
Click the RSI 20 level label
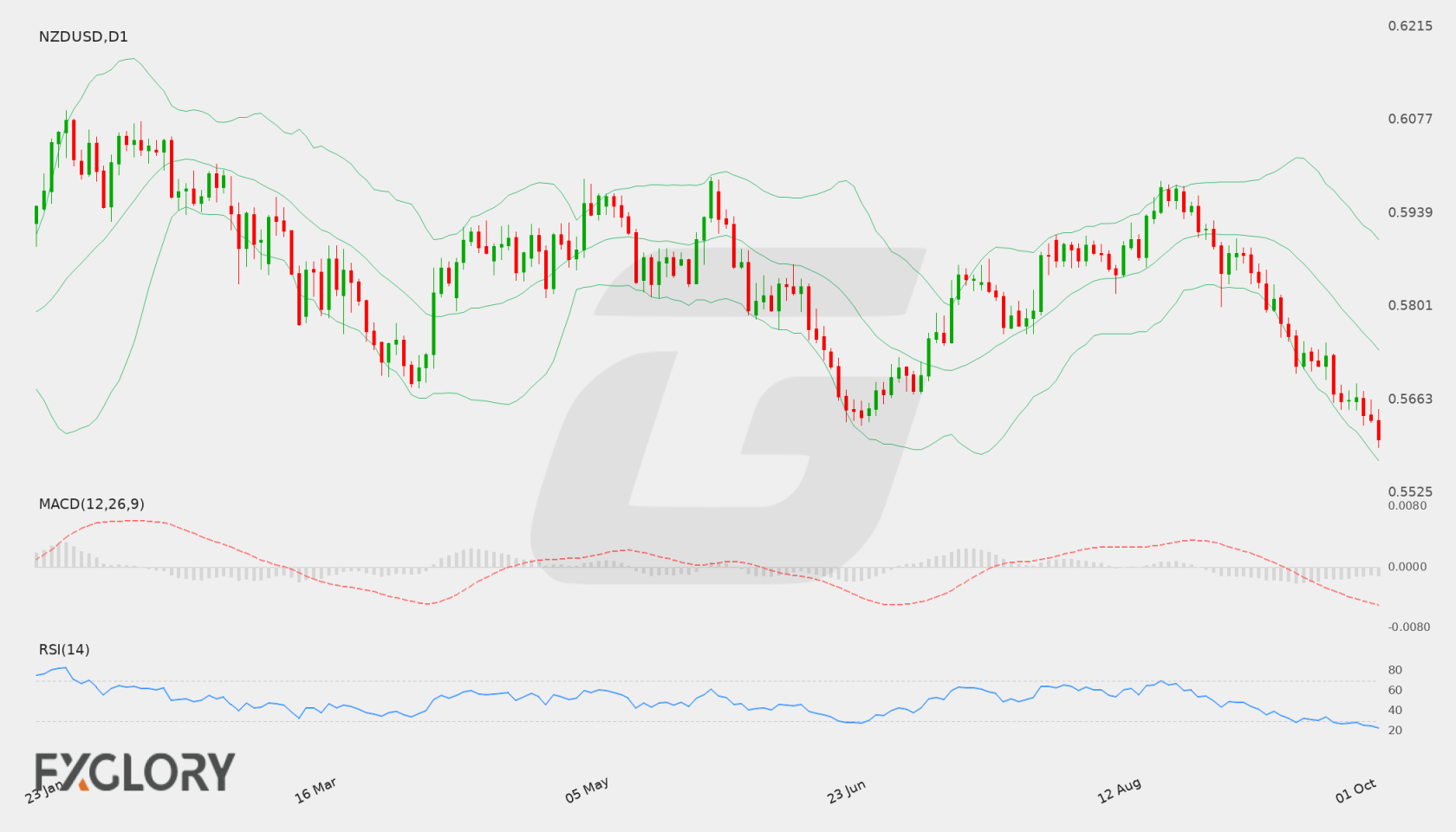click(1395, 730)
